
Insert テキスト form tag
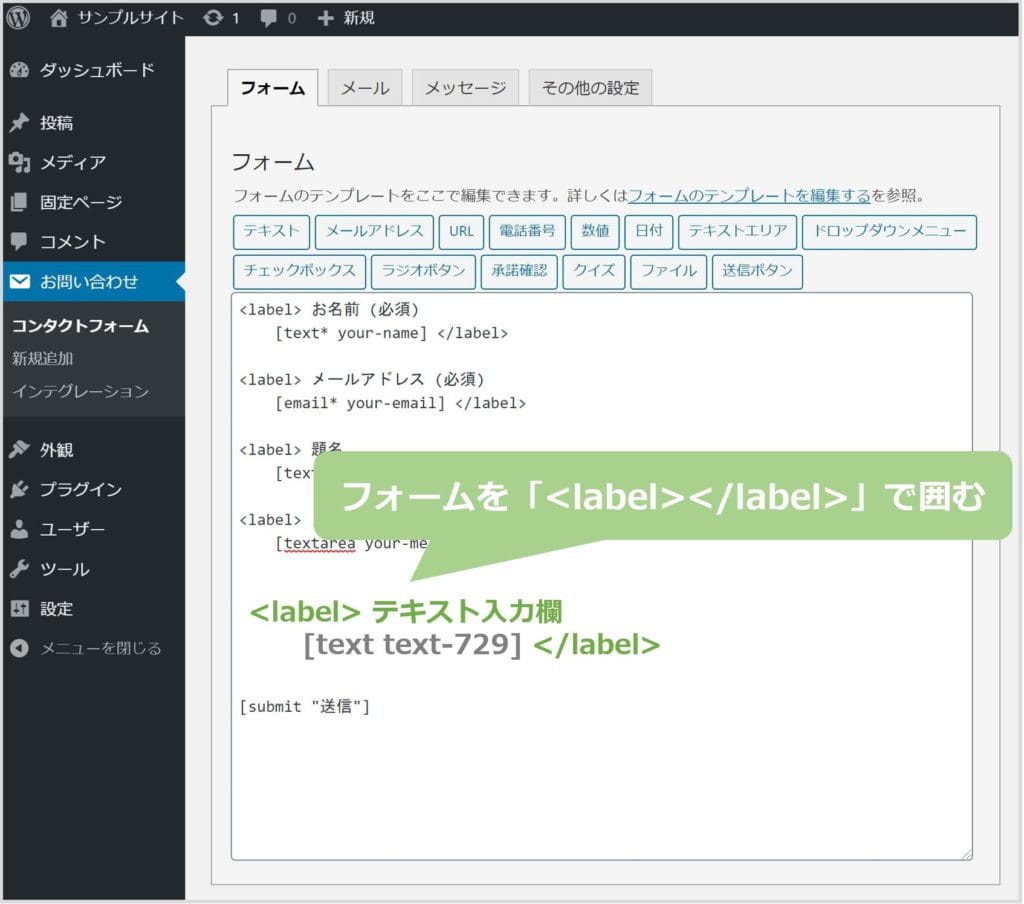[271, 231]
